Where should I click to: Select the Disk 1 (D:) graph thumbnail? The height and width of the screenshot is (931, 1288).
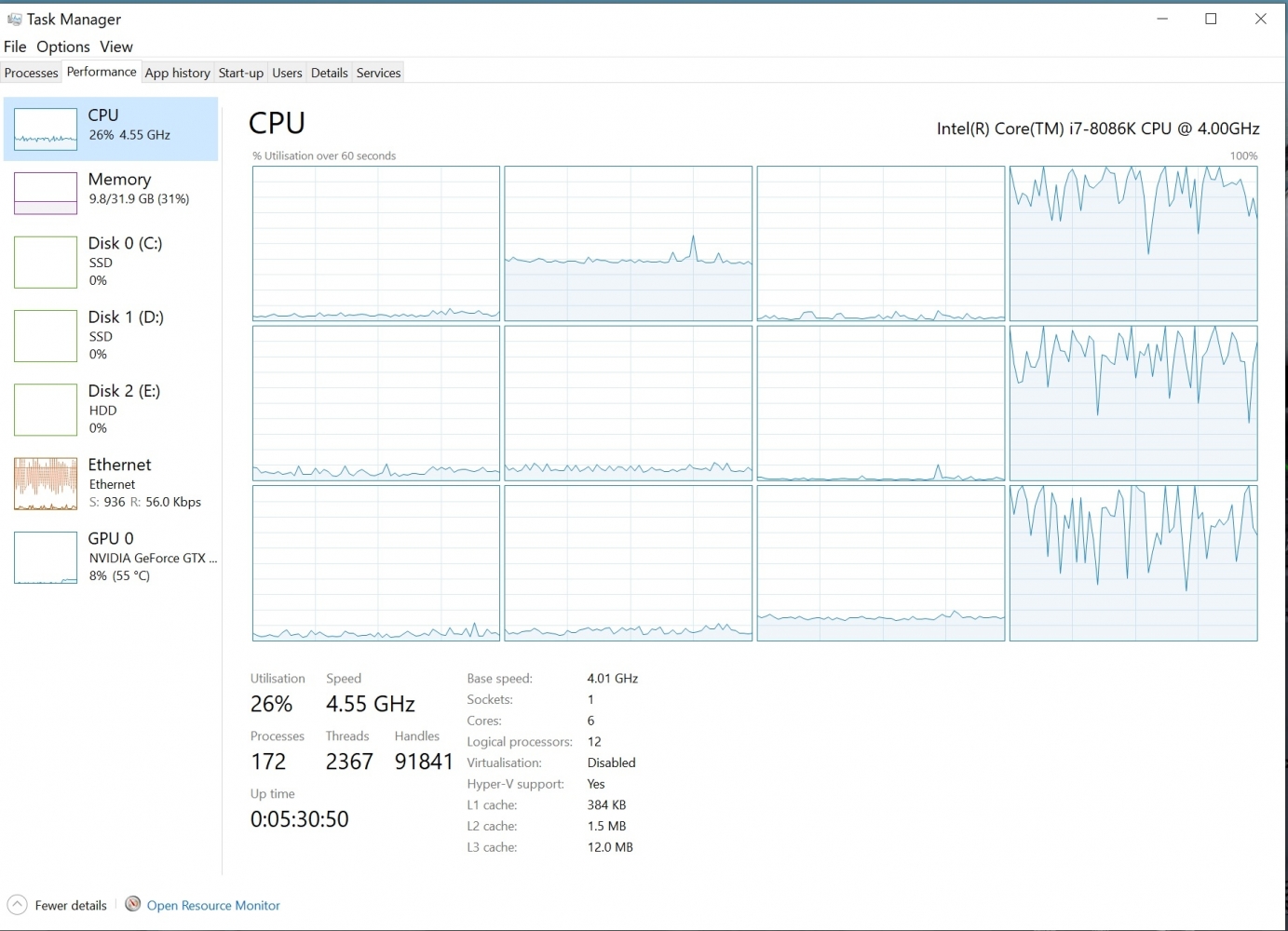coord(46,336)
